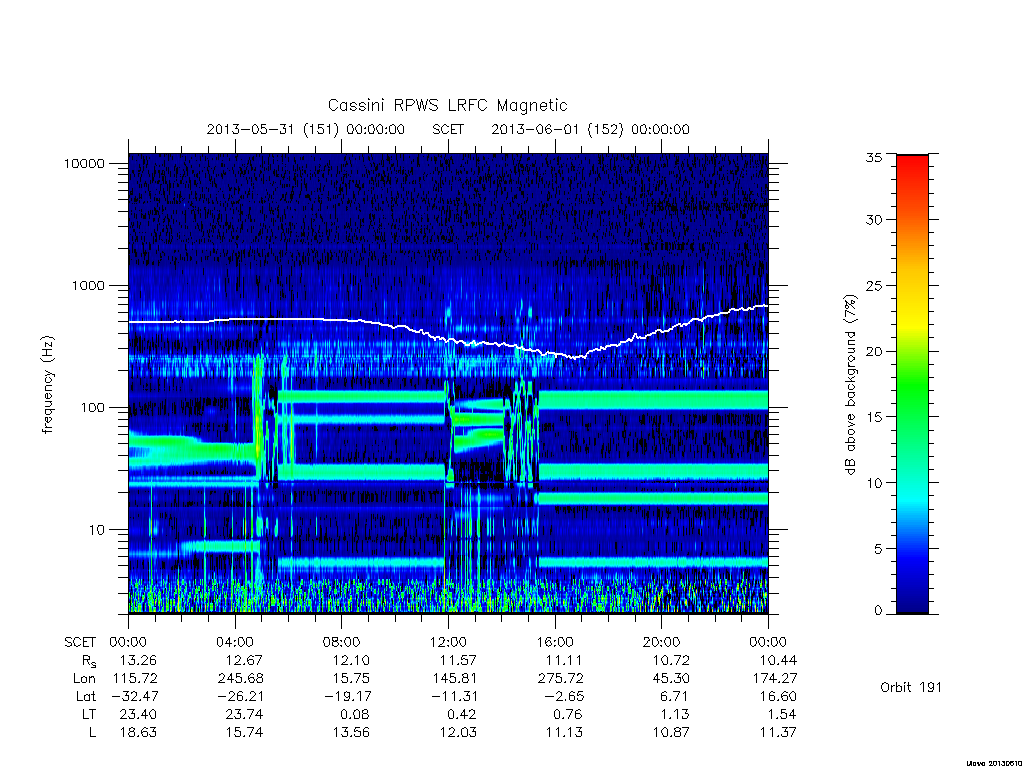This screenshot has height=768, width=1024.
Task: Click the 'dB above background (7%)' label
Action: 850,385
